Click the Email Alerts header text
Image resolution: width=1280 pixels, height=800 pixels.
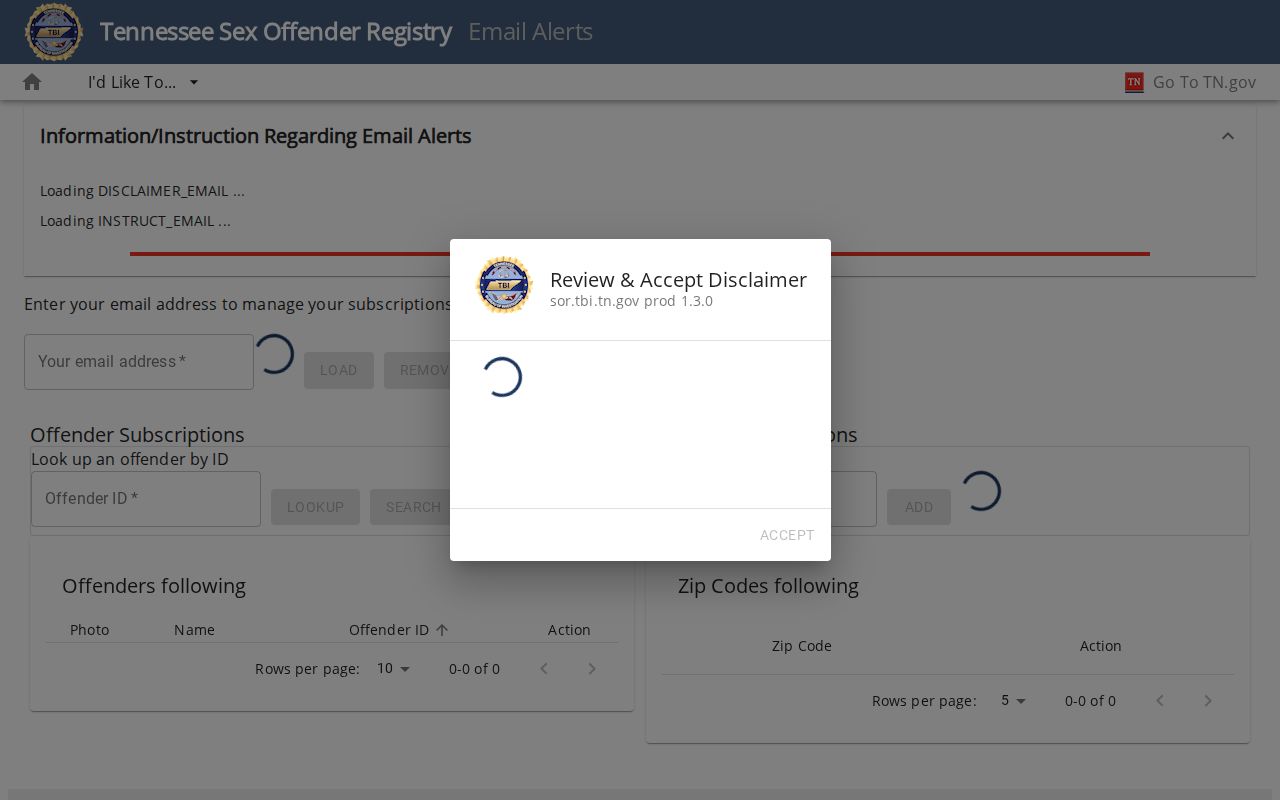(x=531, y=32)
